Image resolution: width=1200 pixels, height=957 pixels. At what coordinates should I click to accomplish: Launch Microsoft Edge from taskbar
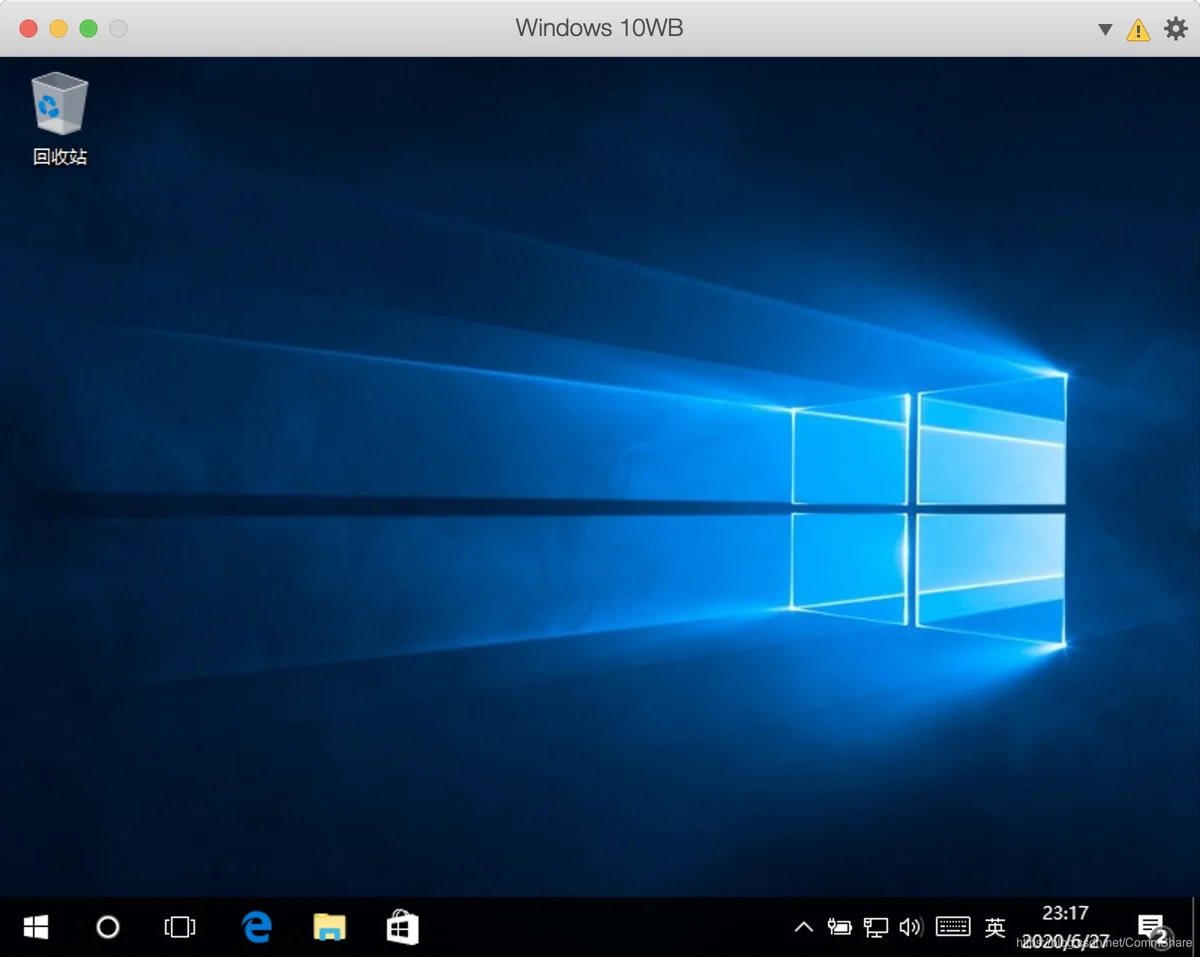coord(257,927)
